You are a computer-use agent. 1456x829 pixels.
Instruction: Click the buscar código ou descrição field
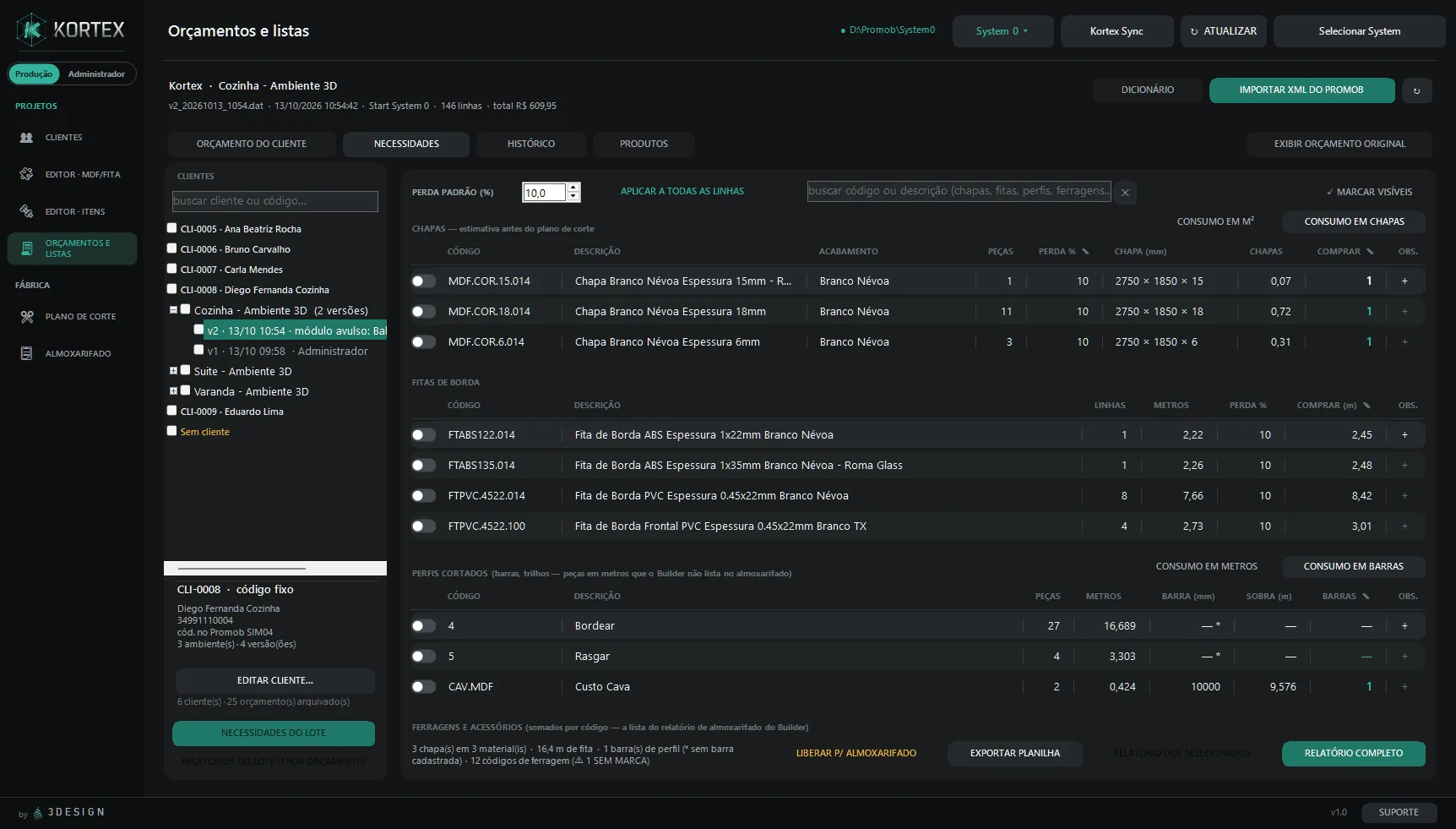(x=959, y=191)
